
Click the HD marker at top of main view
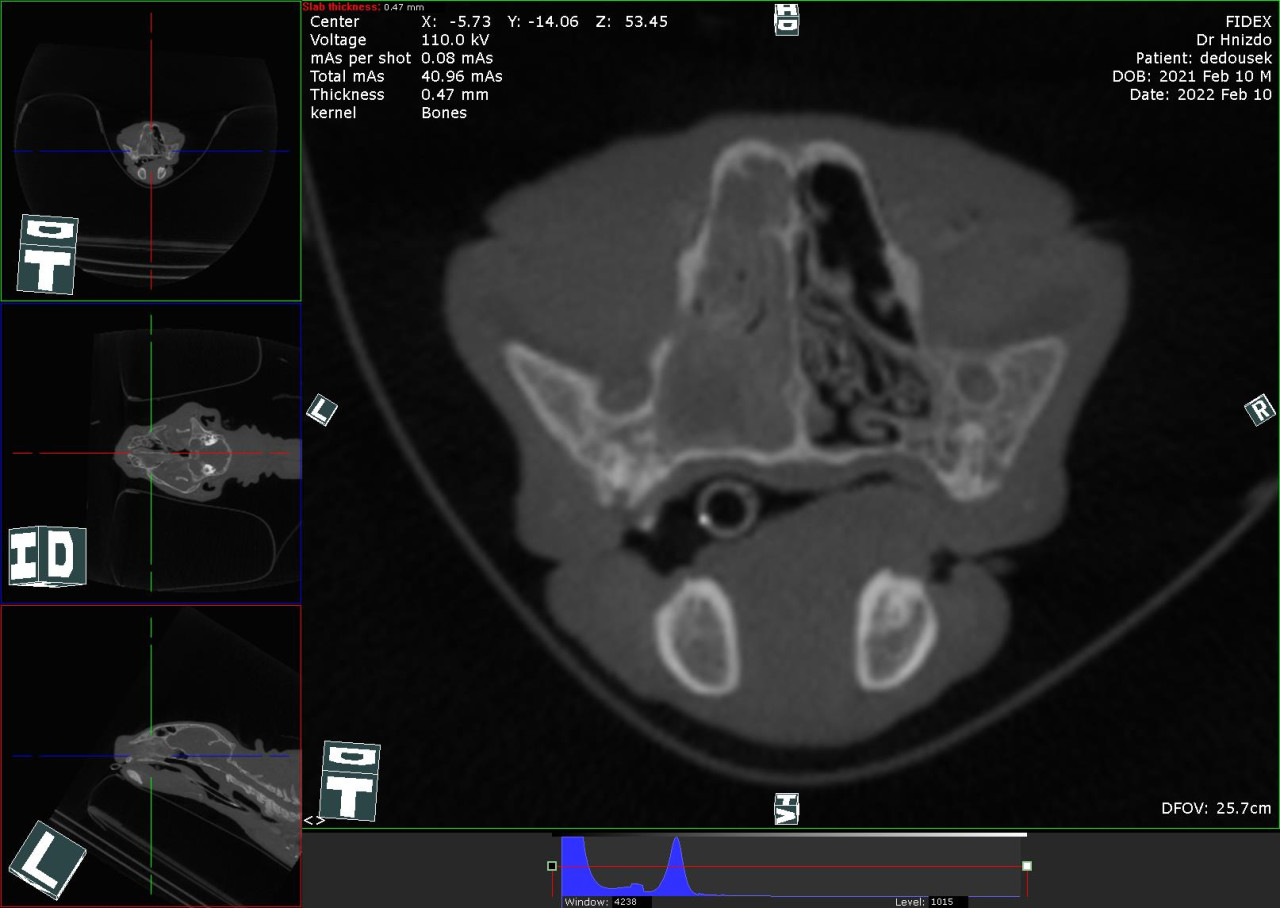tap(787, 19)
